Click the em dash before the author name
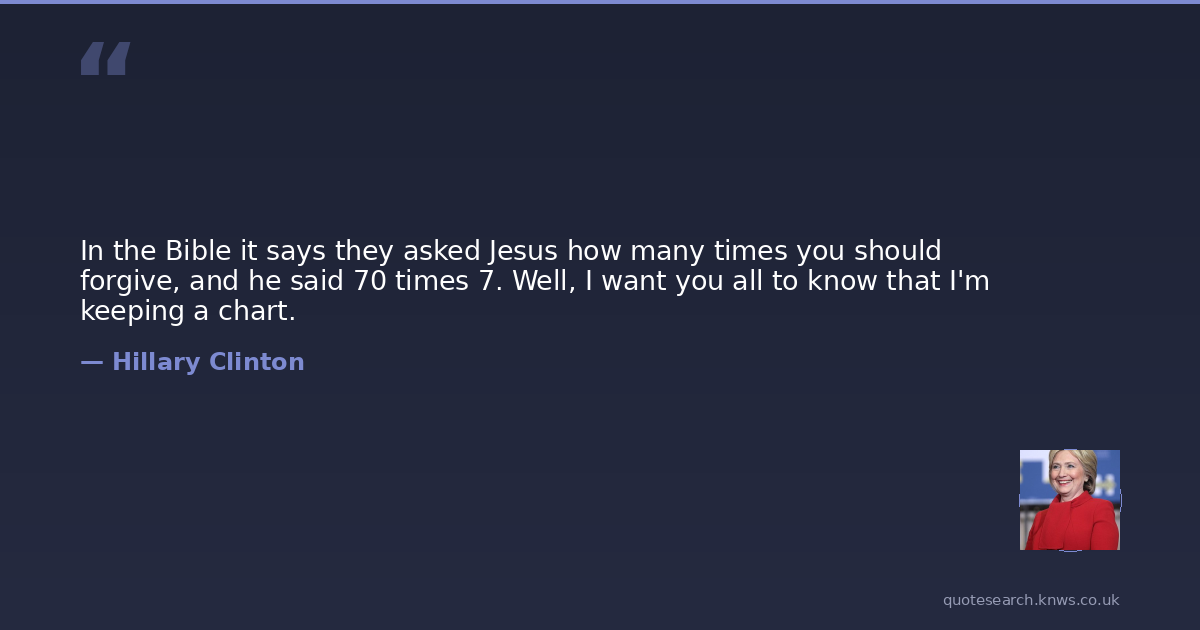The height and width of the screenshot is (630, 1200). (91, 362)
